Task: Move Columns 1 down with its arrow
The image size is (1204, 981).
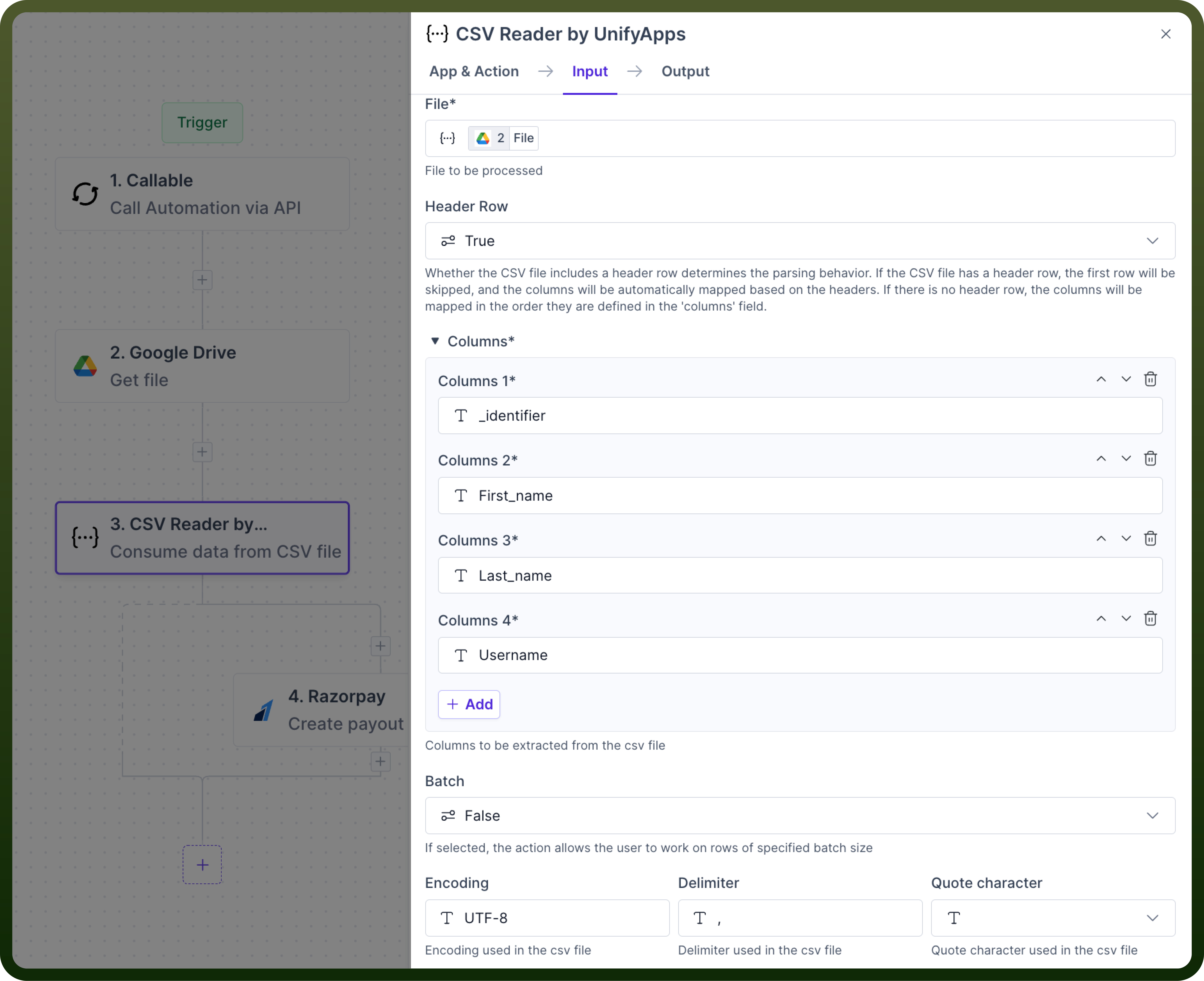Action: click(1126, 379)
